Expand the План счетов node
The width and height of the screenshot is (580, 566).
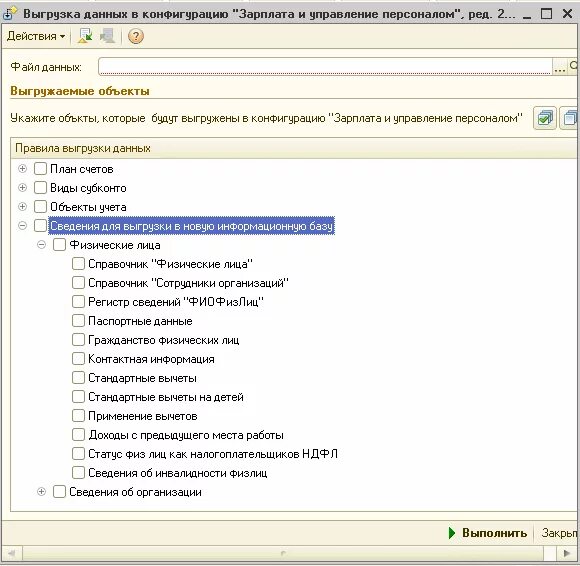tap(22, 169)
